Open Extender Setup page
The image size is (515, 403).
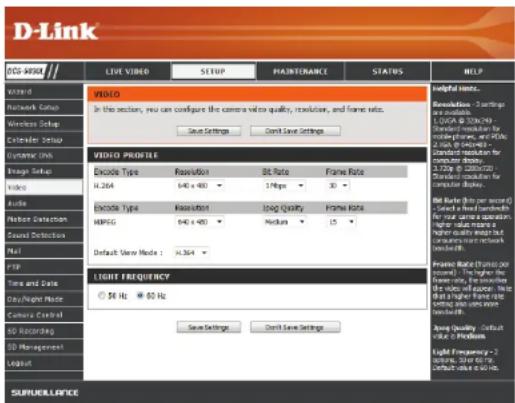point(44,140)
